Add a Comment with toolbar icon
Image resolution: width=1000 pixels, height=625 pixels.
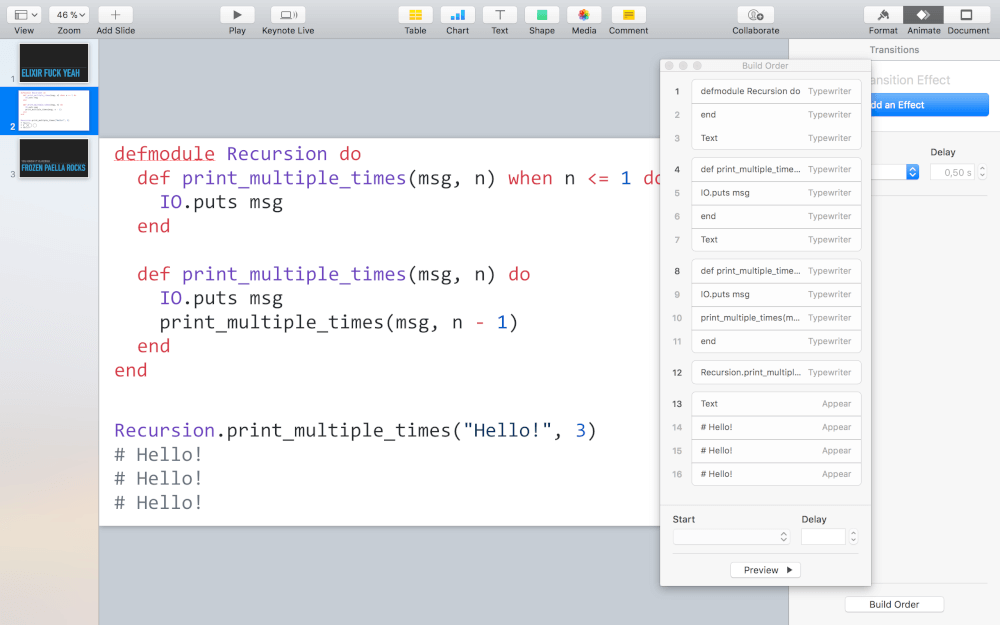tap(628, 15)
